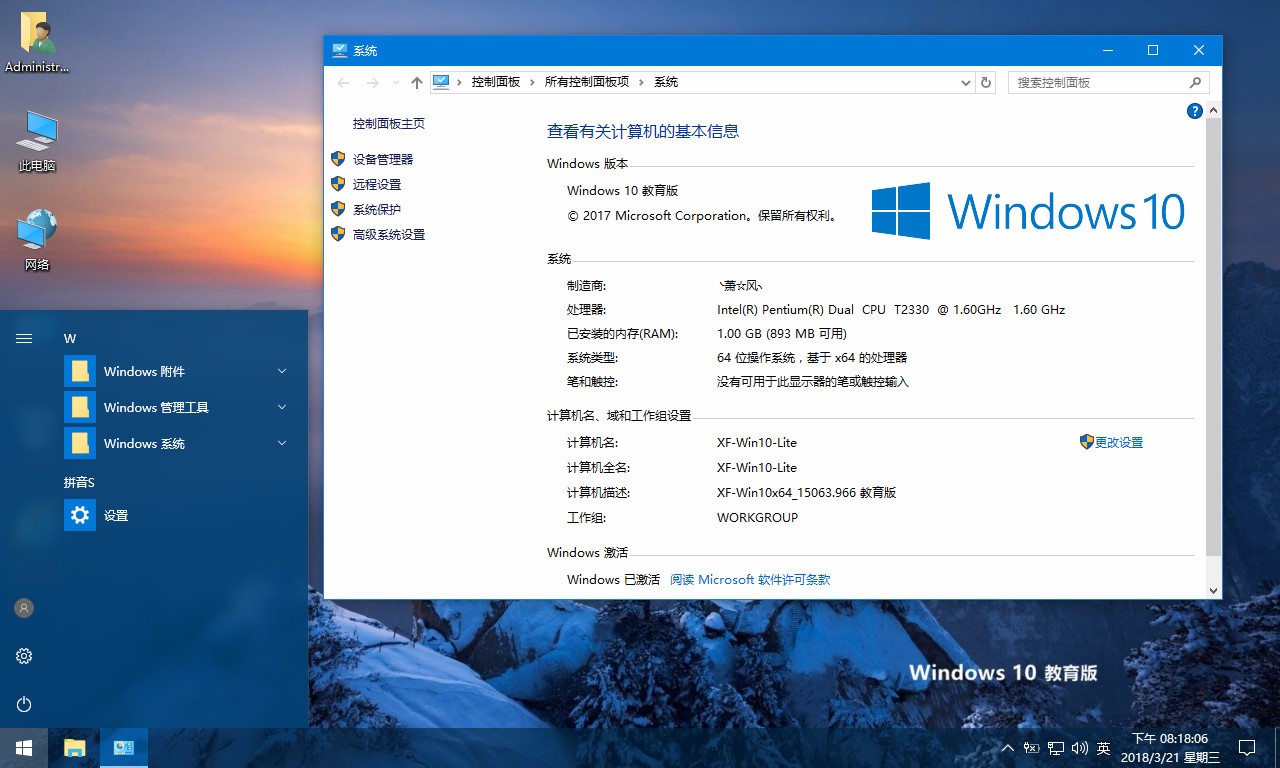Click the 更改设置 link
The width and height of the screenshot is (1280, 768).
(1119, 442)
